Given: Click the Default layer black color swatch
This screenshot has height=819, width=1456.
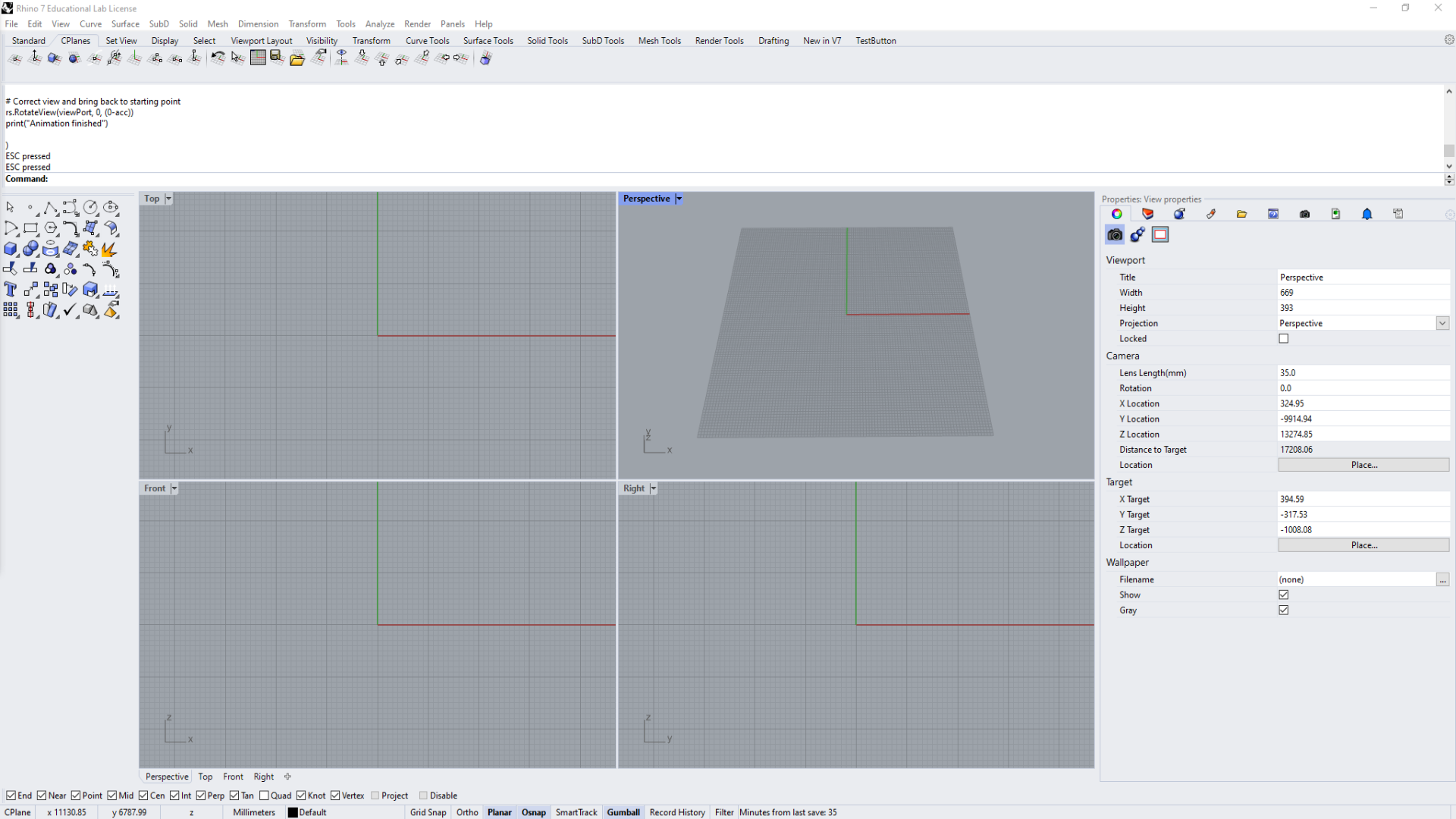Looking at the screenshot, I should 293,812.
